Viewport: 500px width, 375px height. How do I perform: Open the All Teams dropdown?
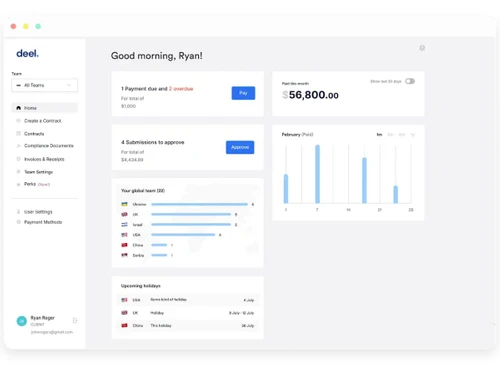(45, 85)
